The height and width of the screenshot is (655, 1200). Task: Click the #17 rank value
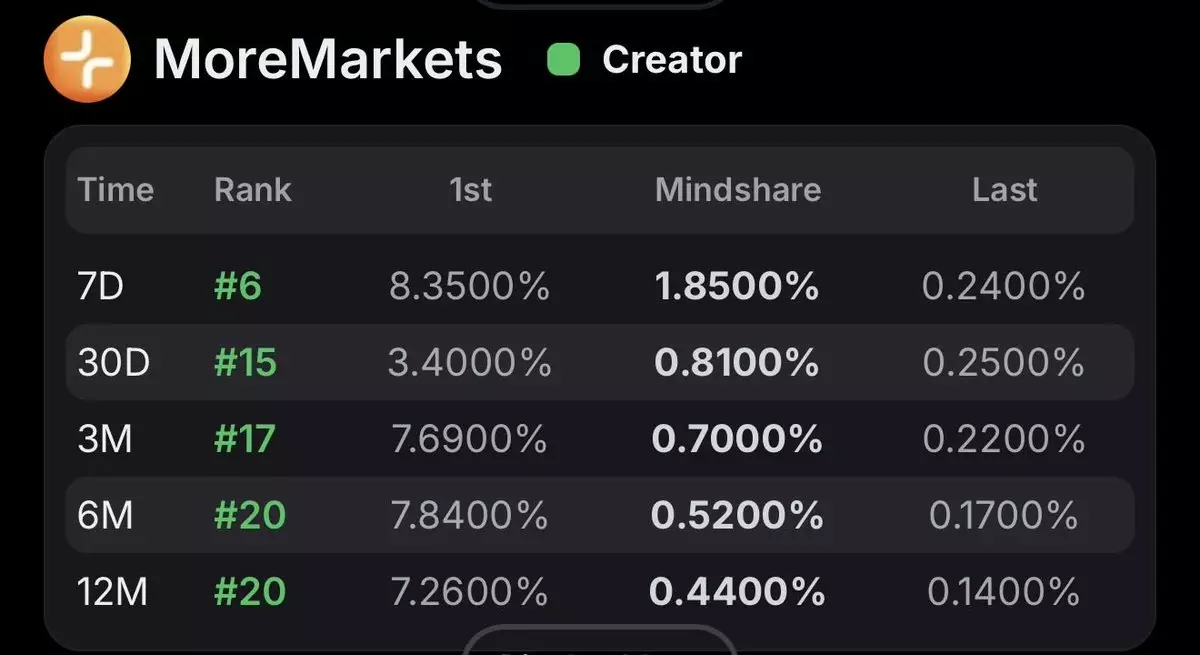(x=245, y=439)
